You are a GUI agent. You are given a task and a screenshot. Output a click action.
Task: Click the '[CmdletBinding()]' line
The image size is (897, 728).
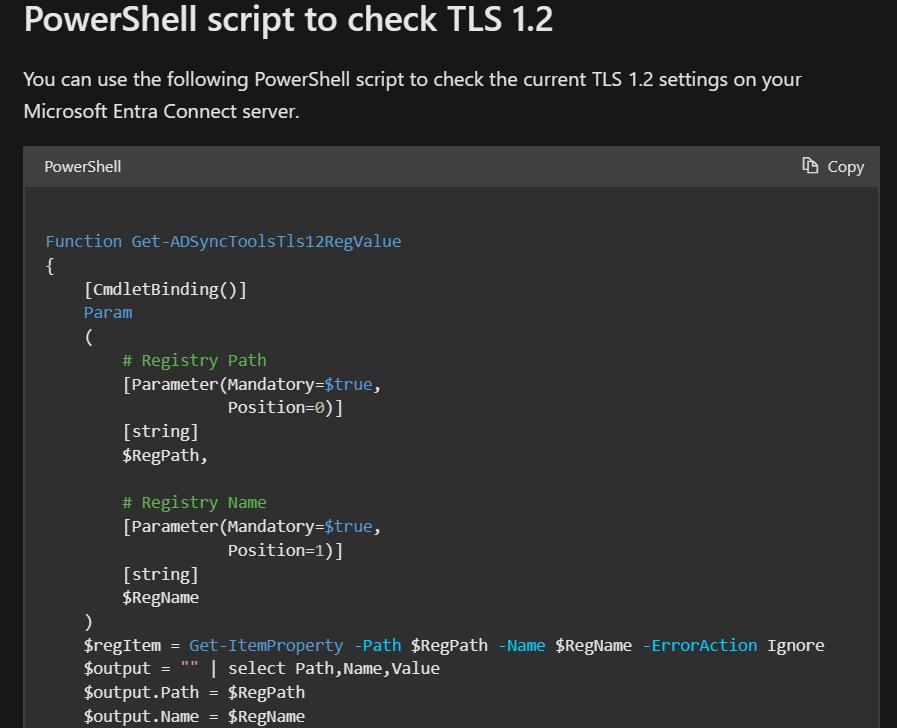click(165, 289)
